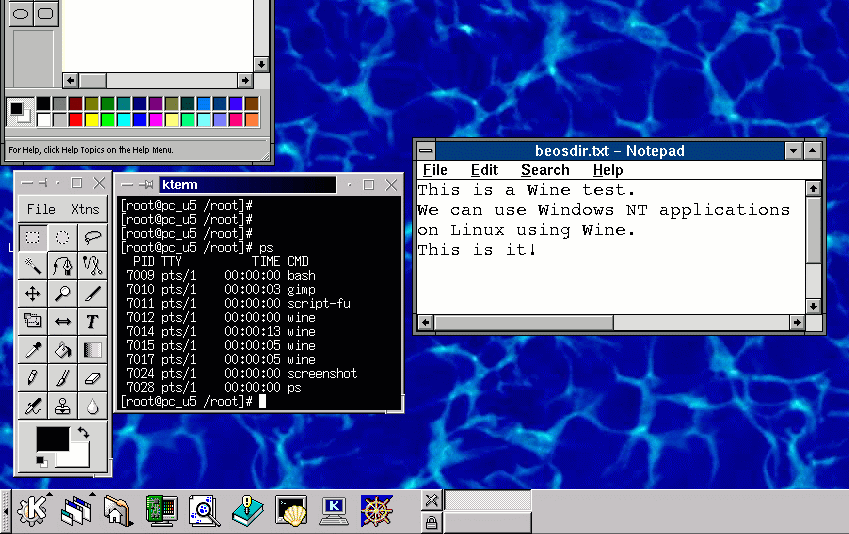Select the Paintbrush tool in GIMP
This screenshot has height=534, width=849.
point(63,378)
